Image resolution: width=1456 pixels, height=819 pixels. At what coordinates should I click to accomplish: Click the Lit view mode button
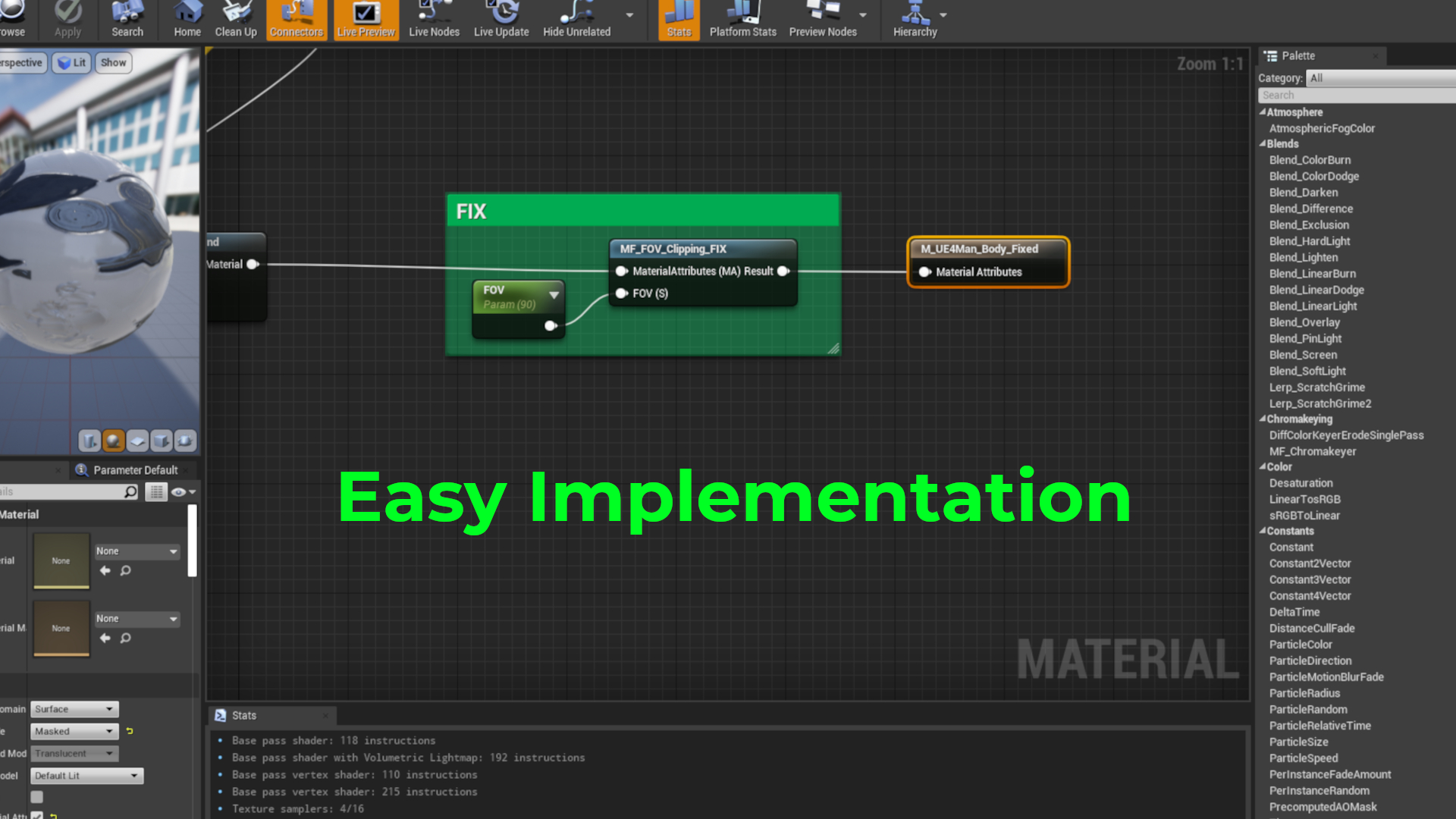(x=72, y=63)
